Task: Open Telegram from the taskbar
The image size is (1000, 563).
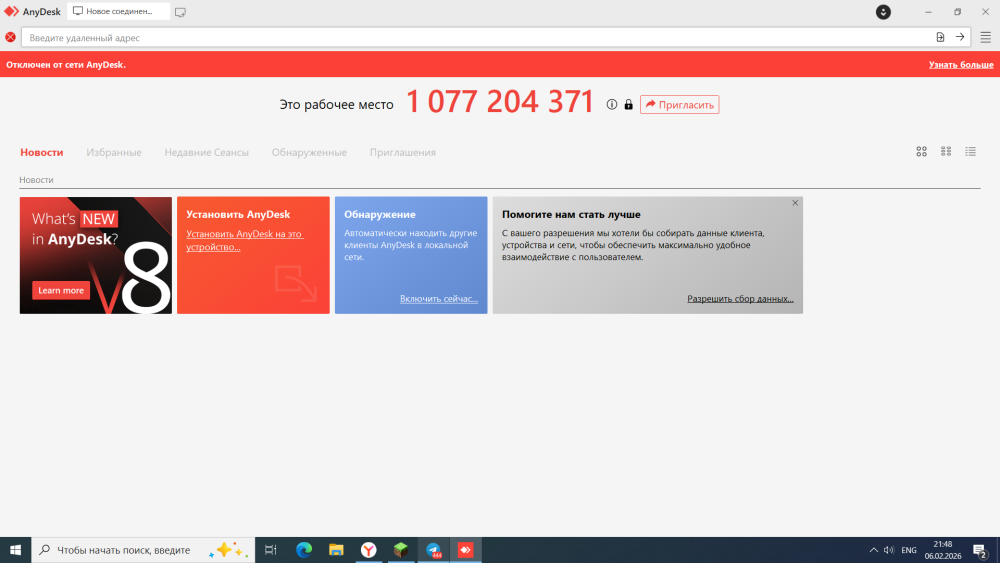Action: pos(433,550)
